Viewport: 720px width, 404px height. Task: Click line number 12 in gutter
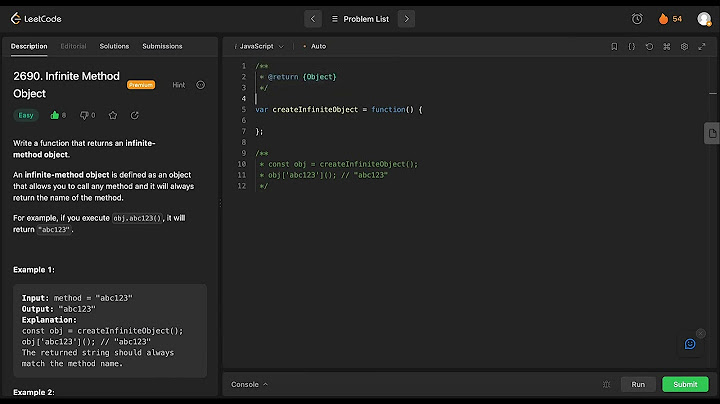(x=242, y=186)
